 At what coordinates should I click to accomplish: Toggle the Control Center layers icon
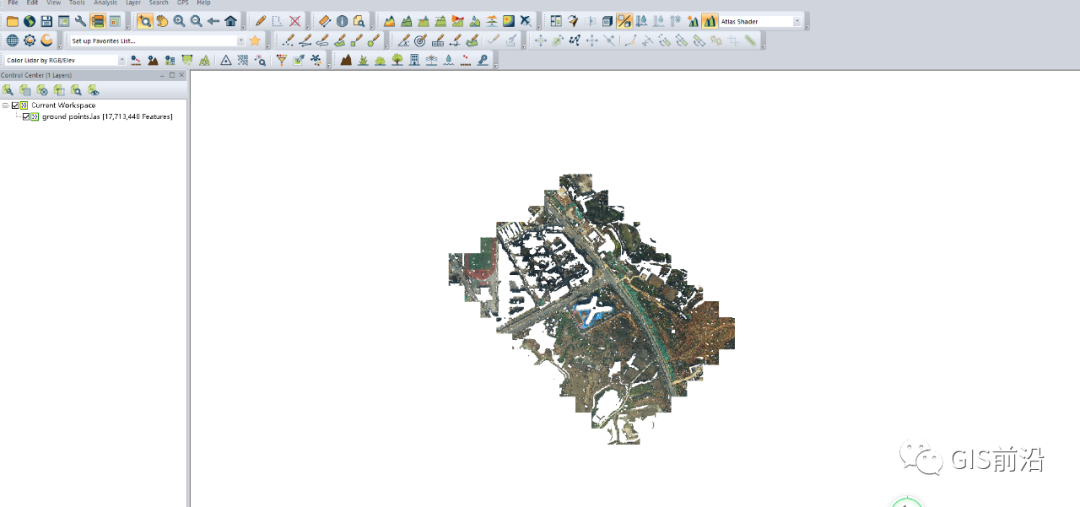point(97,21)
